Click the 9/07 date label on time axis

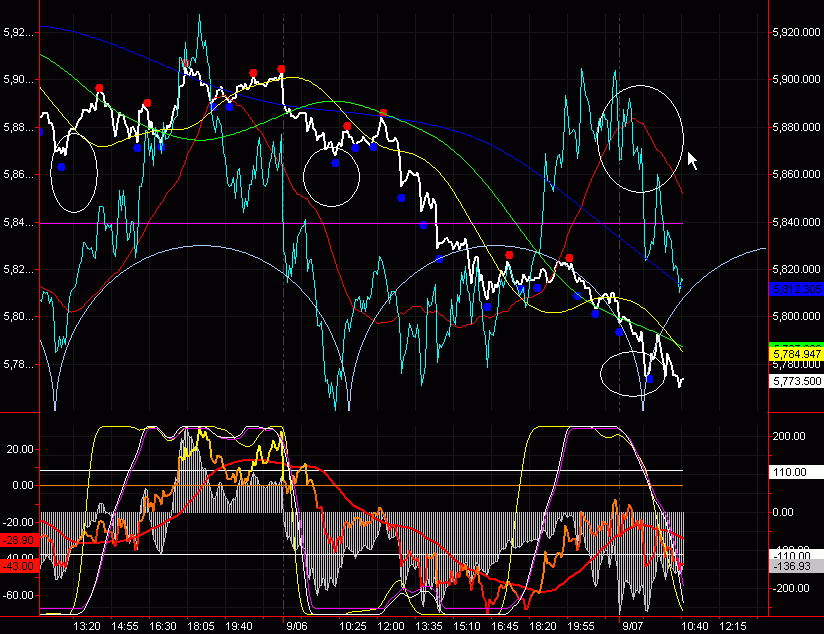point(633,626)
